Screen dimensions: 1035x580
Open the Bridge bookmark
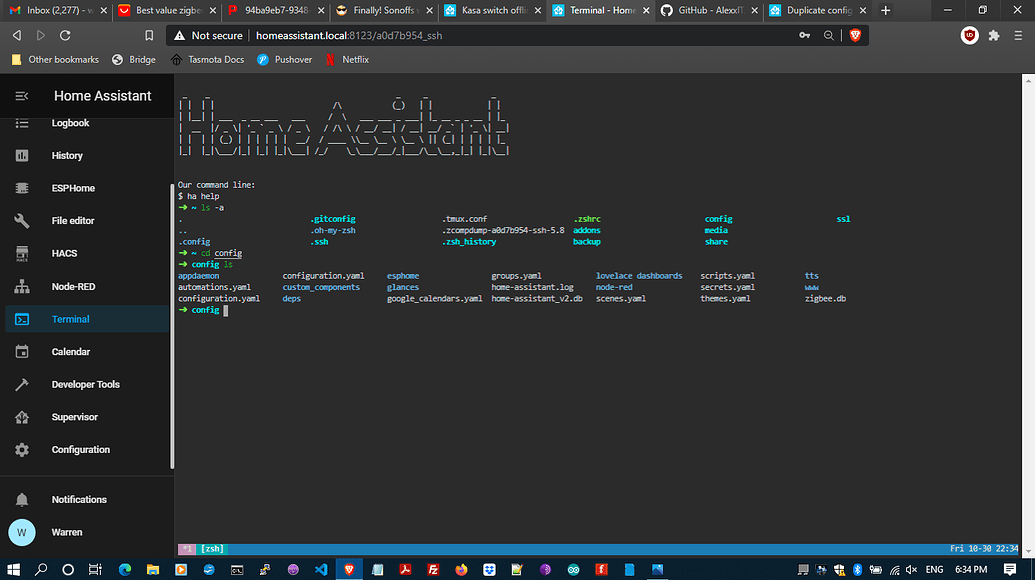click(x=134, y=59)
